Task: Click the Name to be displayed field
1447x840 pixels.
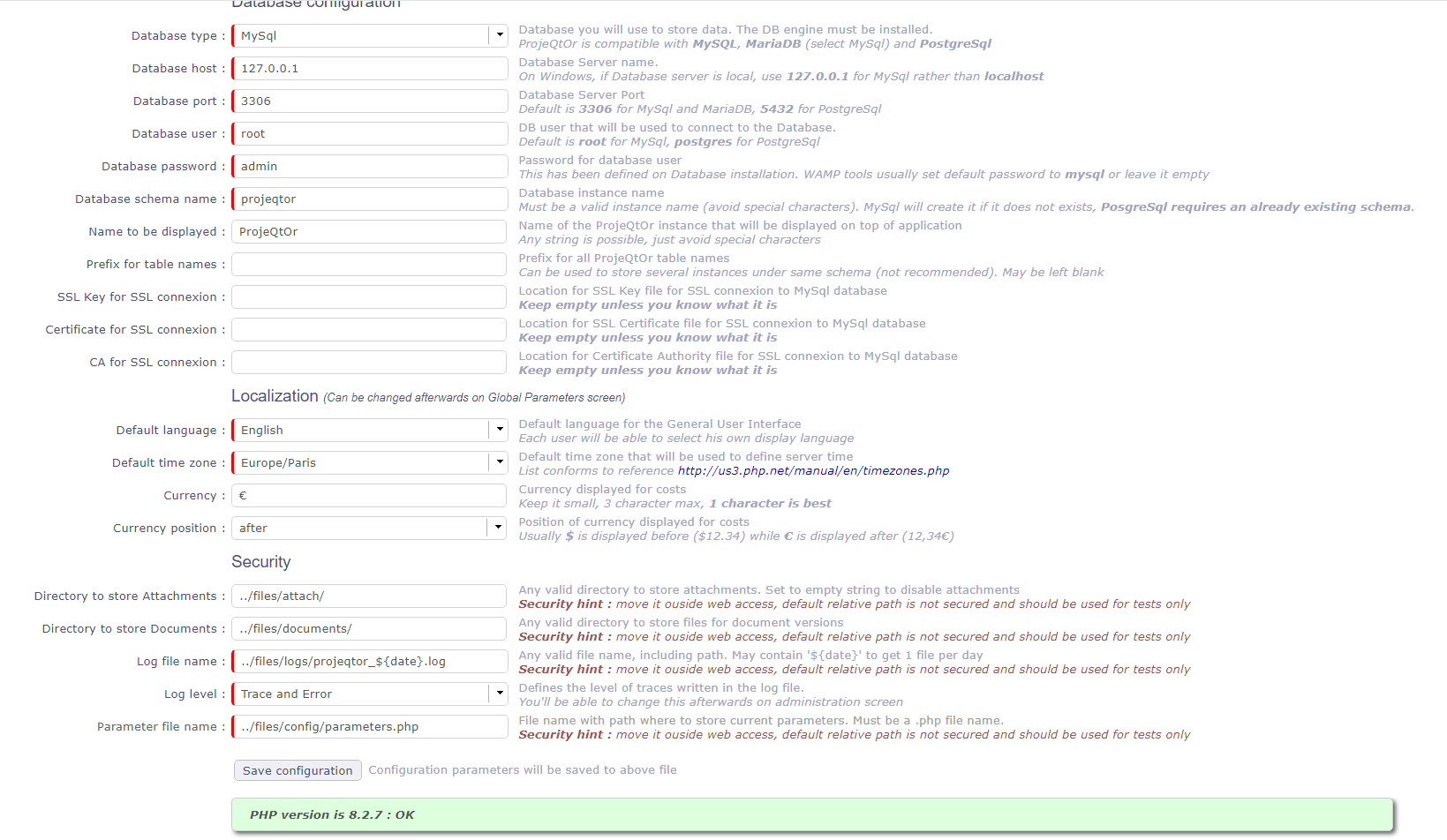Action: 369,231
